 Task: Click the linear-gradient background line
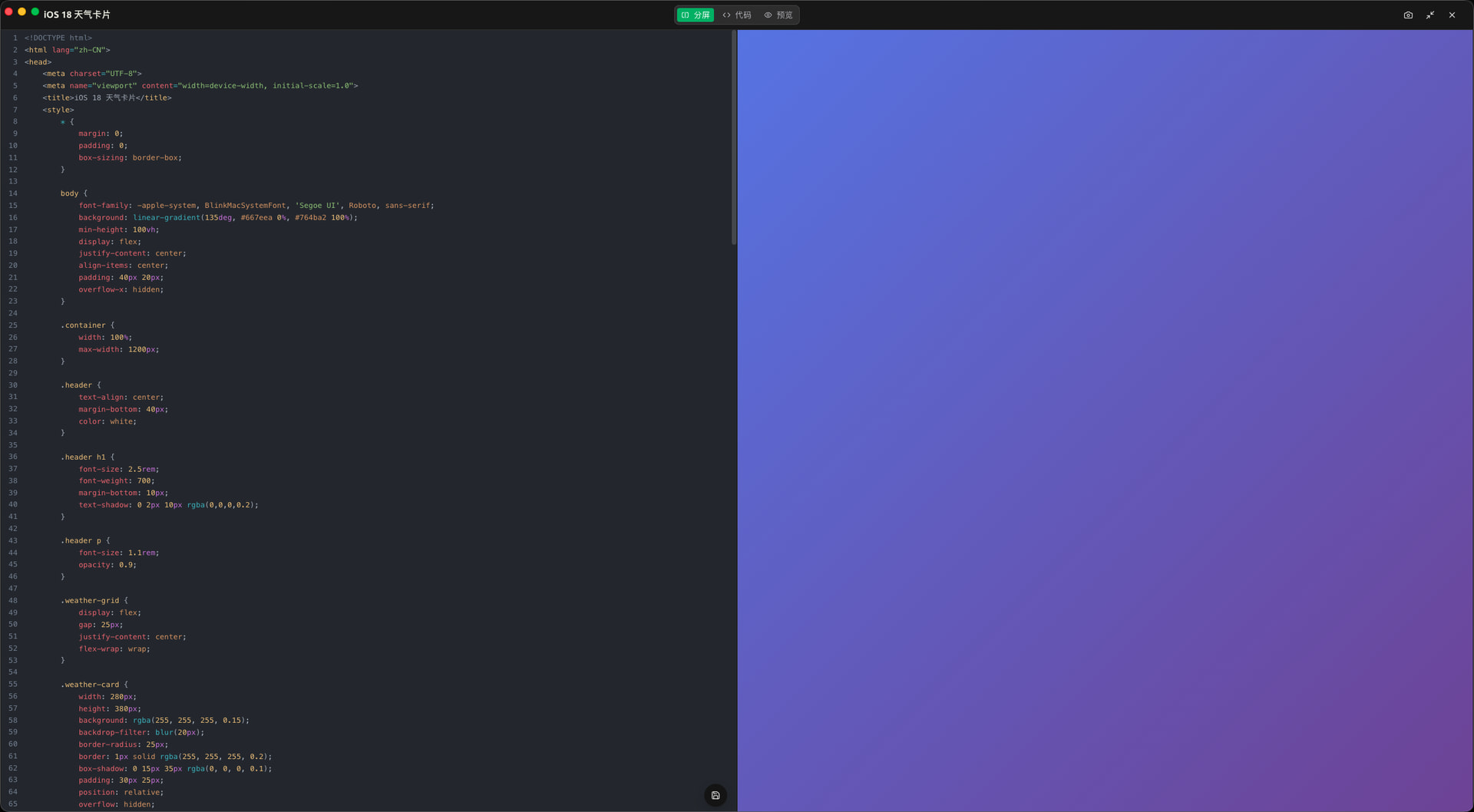218,218
